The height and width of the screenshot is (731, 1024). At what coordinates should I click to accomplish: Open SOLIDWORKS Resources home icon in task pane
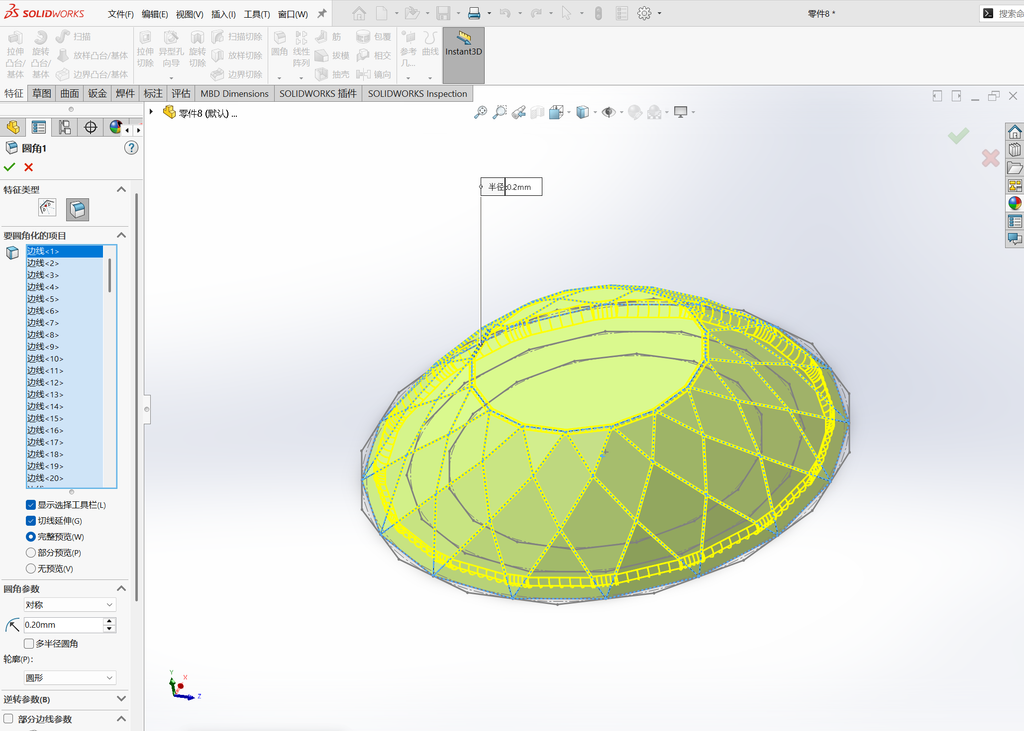[1014, 132]
